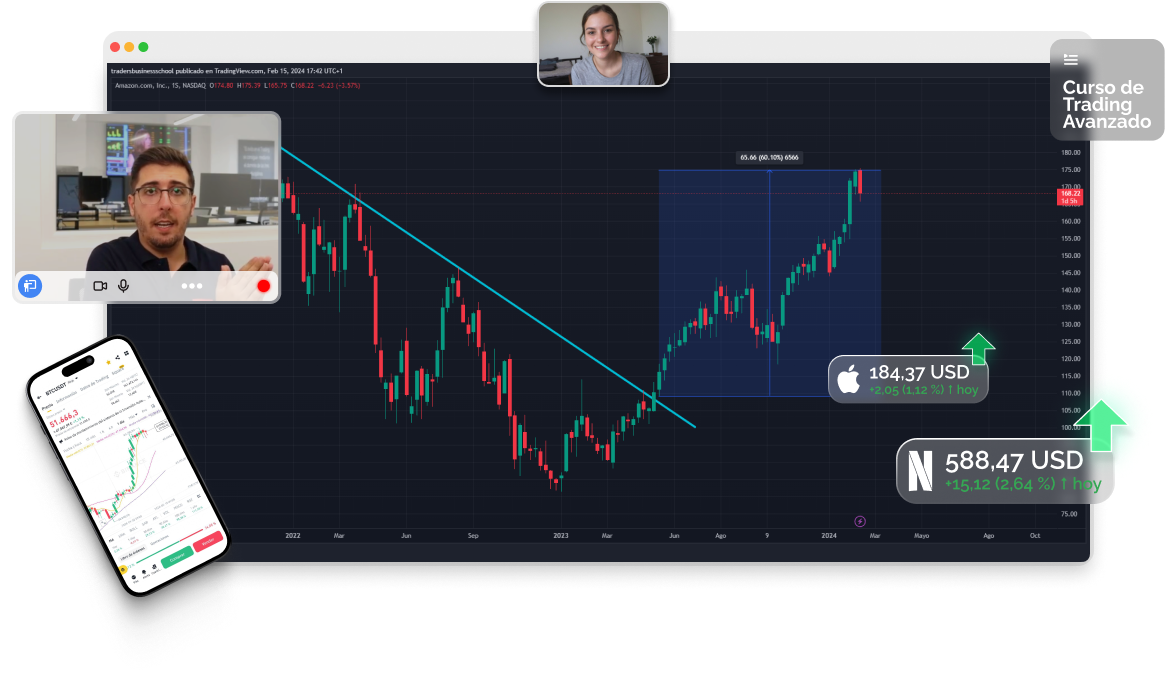The image size is (1165, 689).
Task: Toggle the camera off in the video call controls
Action: pyautogui.click(x=100, y=286)
